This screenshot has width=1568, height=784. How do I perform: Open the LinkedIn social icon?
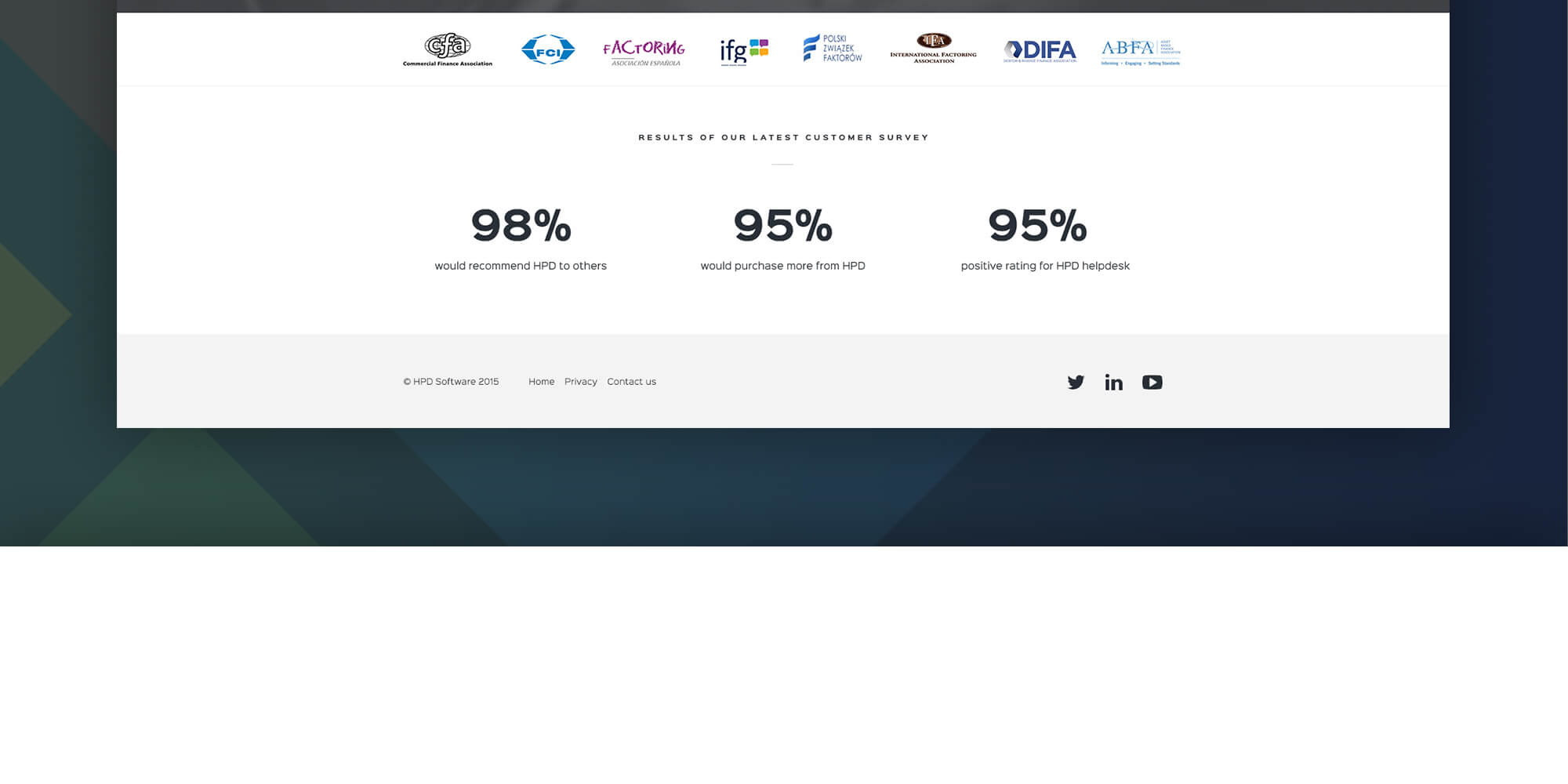1113,382
